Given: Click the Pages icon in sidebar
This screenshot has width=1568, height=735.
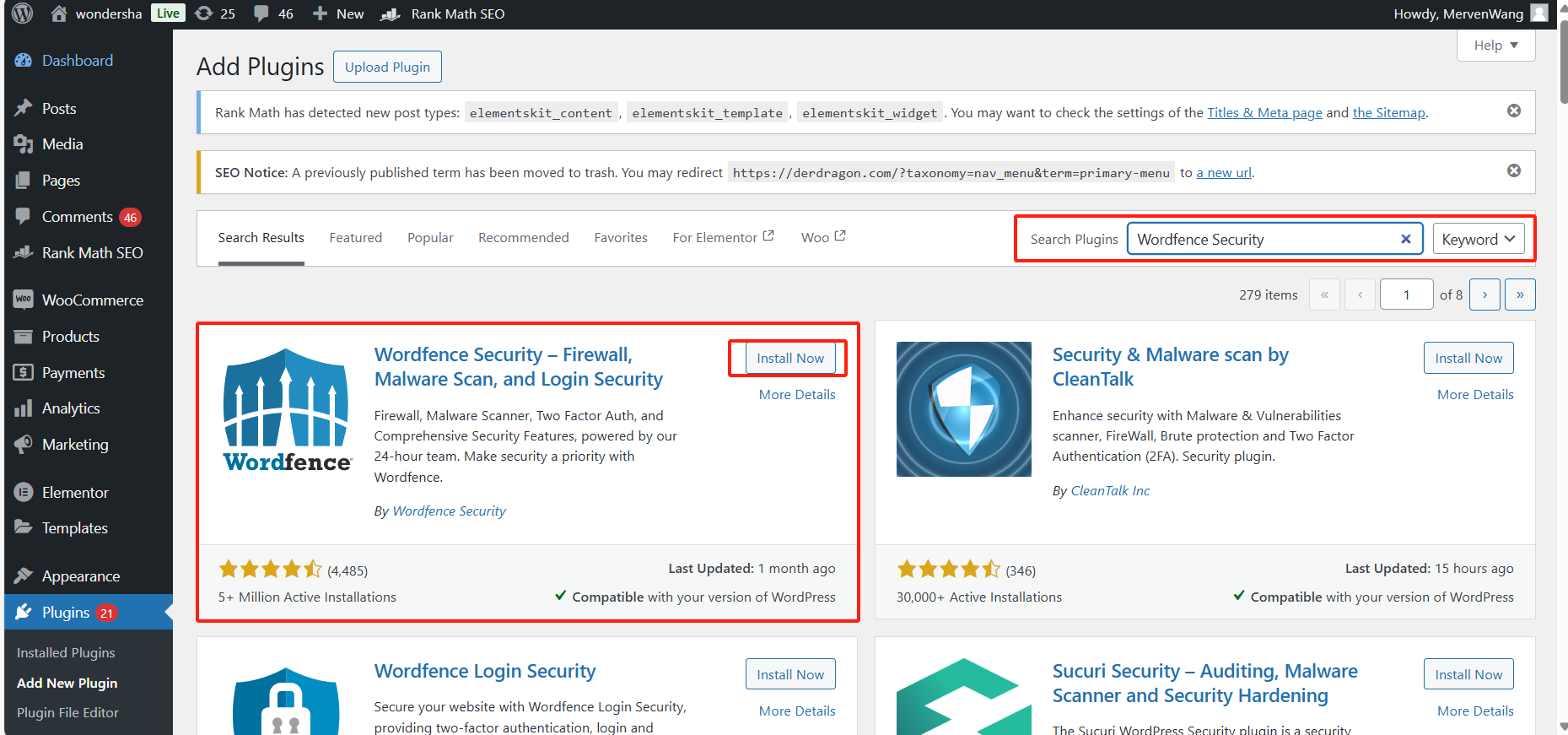Looking at the screenshot, I should coord(24,181).
